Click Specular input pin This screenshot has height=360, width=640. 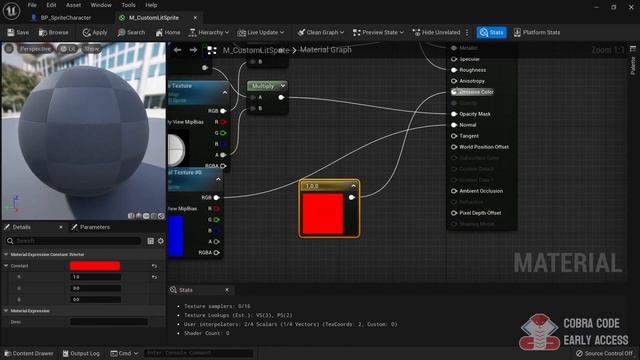pyautogui.click(x=454, y=59)
